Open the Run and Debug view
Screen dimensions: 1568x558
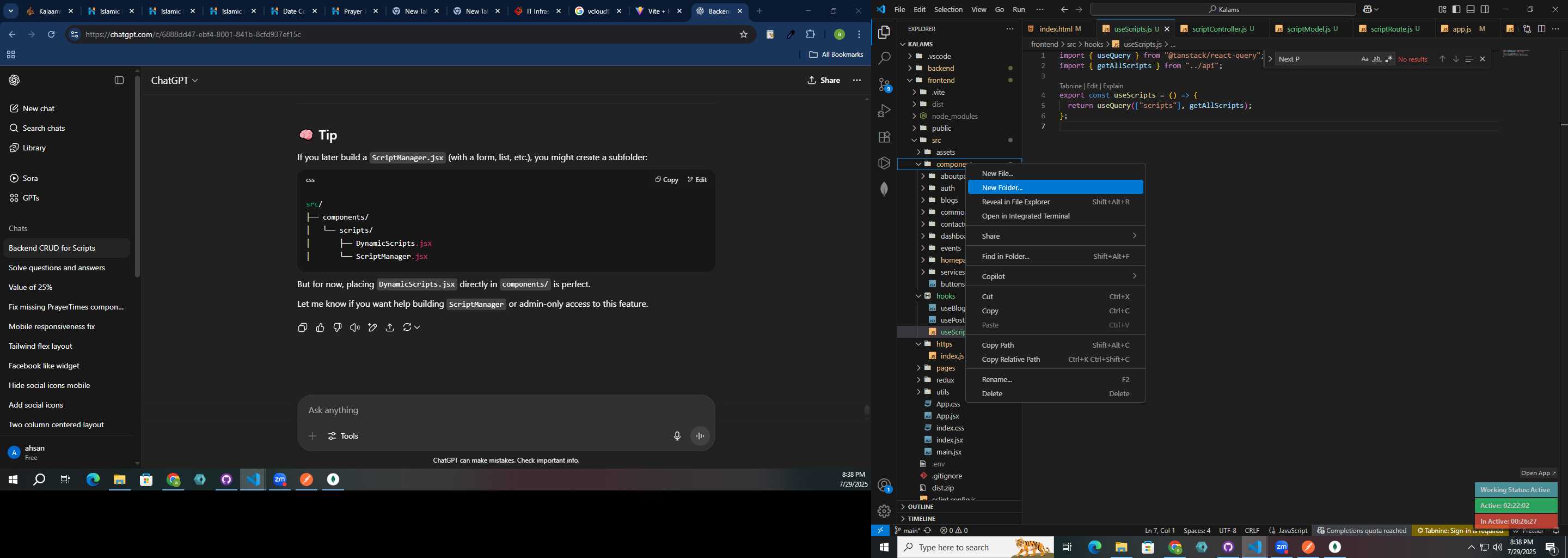coord(884,111)
